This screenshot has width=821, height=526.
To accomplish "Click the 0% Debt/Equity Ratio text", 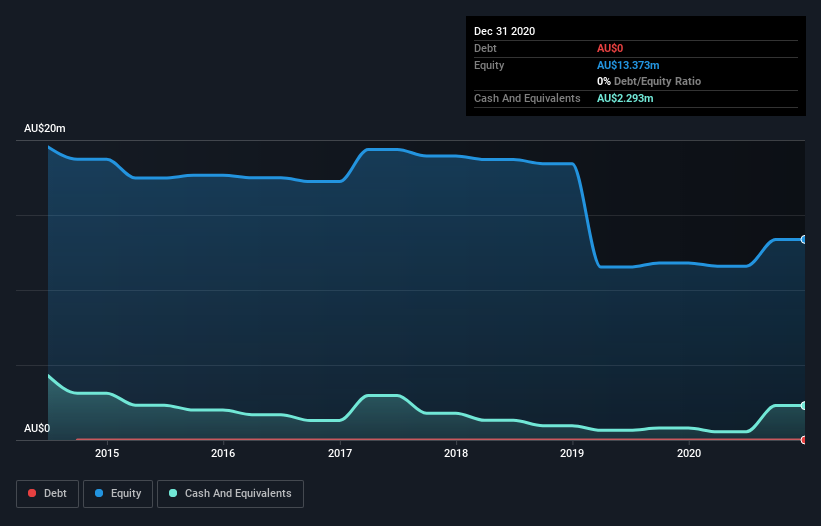I will click(x=649, y=81).
